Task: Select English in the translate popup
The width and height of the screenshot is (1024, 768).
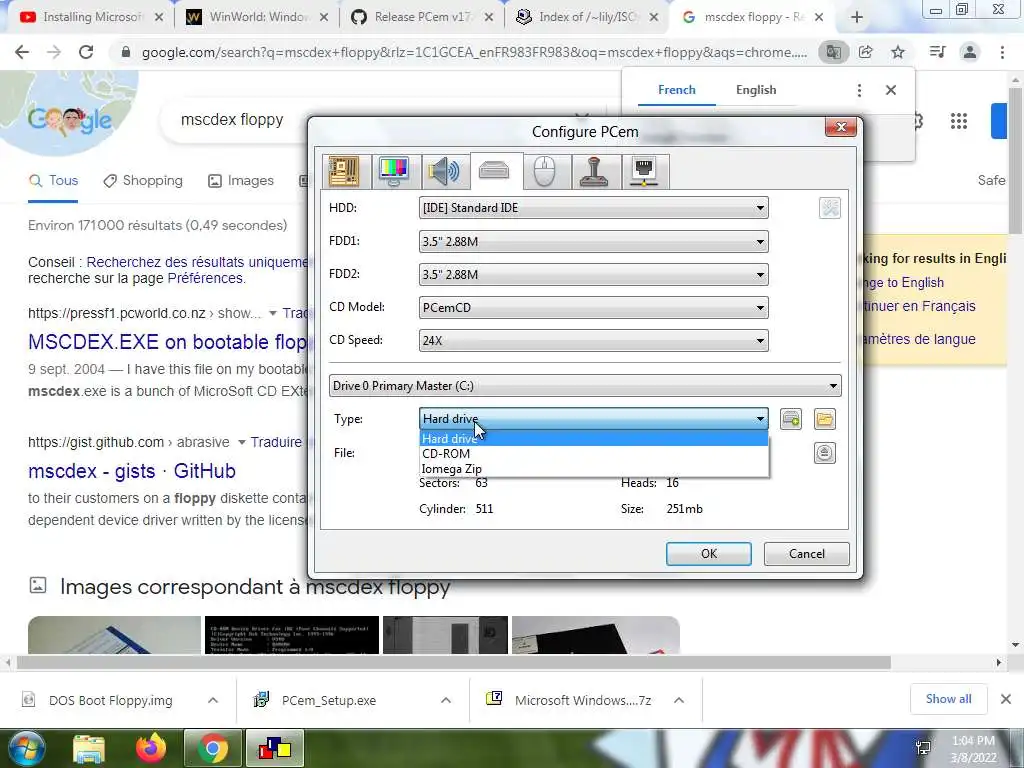Action: click(756, 90)
